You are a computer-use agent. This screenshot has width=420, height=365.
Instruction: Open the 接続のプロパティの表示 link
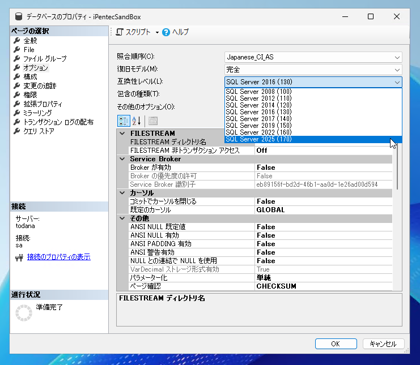(x=59, y=257)
